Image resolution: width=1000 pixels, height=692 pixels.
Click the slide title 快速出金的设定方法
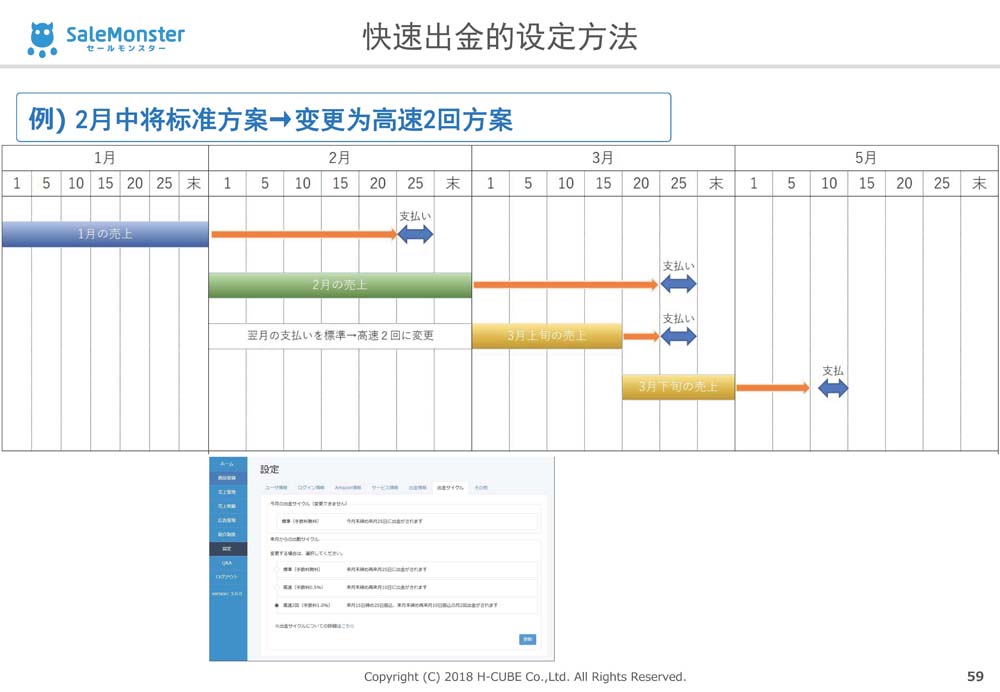(x=500, y=37)
